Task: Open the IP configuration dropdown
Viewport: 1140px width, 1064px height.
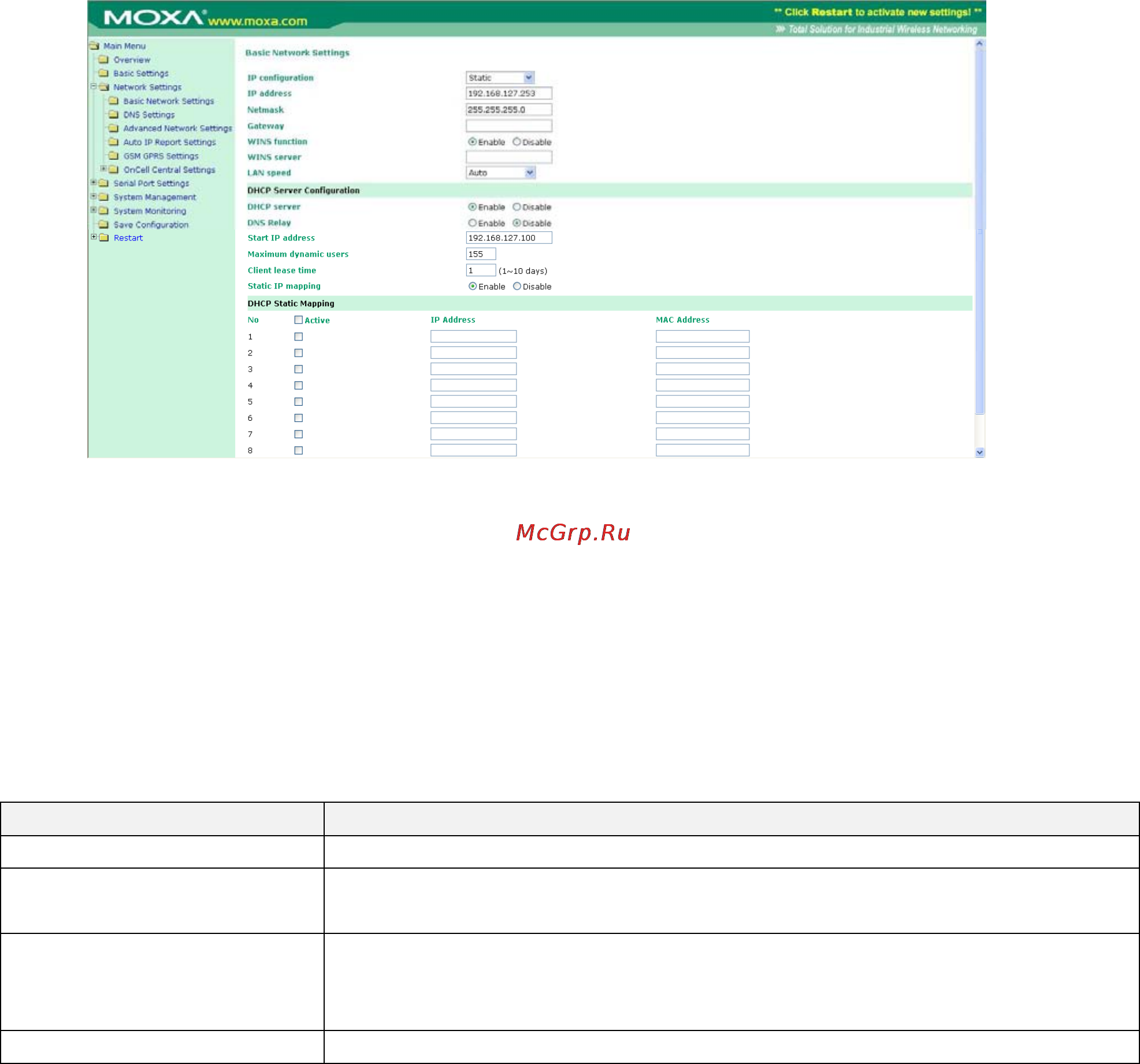Action: [529, 77]
